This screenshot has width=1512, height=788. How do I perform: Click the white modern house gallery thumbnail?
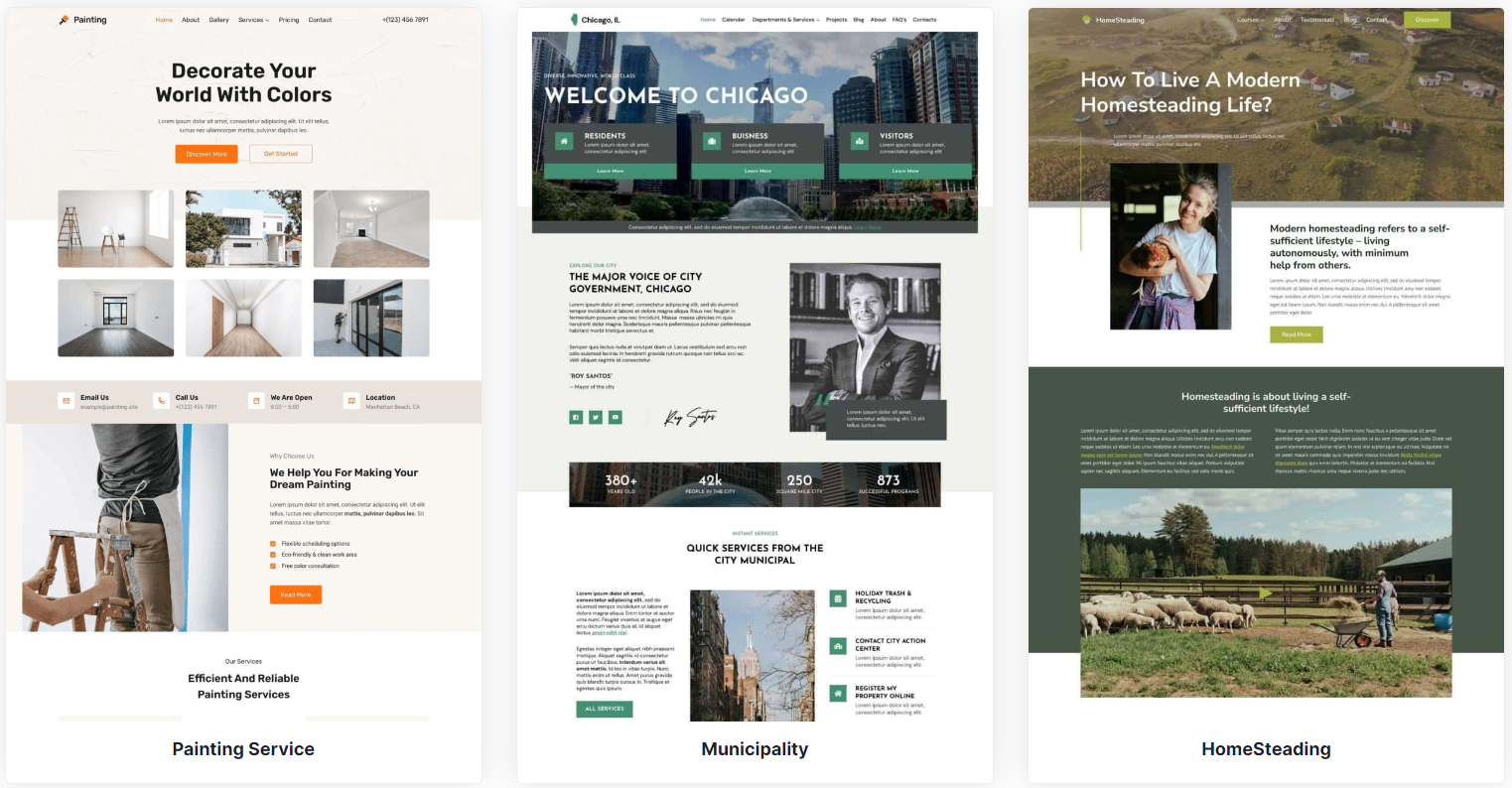point(243,229)
